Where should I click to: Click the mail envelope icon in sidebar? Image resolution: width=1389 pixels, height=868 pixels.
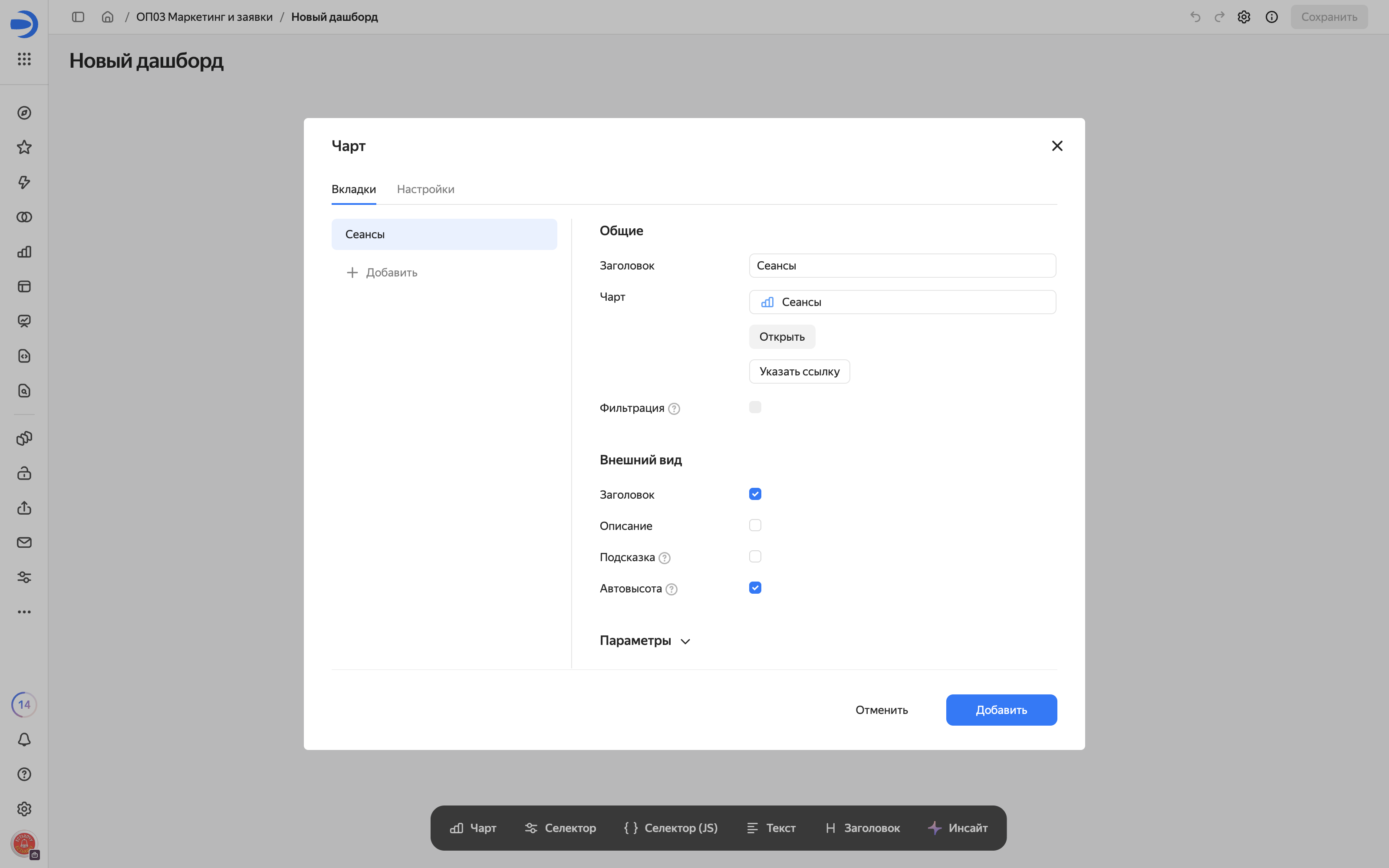click(24, 542)
